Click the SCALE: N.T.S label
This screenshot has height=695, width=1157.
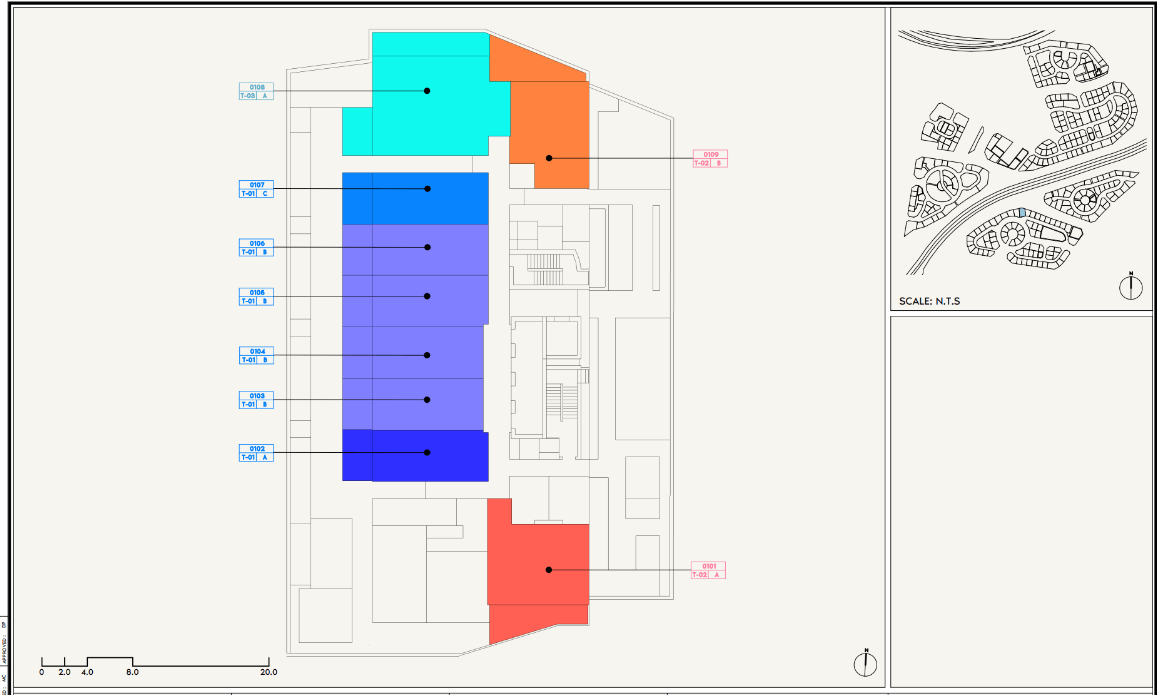tap(929, 301)
